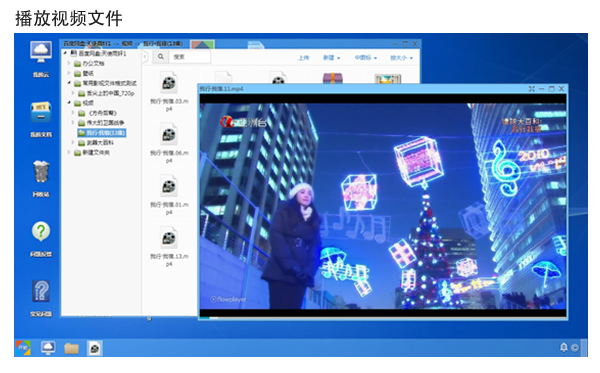Click the notification bell in the taskbar
The height and width of the screenshot is (373, 600).
[564, 347]
